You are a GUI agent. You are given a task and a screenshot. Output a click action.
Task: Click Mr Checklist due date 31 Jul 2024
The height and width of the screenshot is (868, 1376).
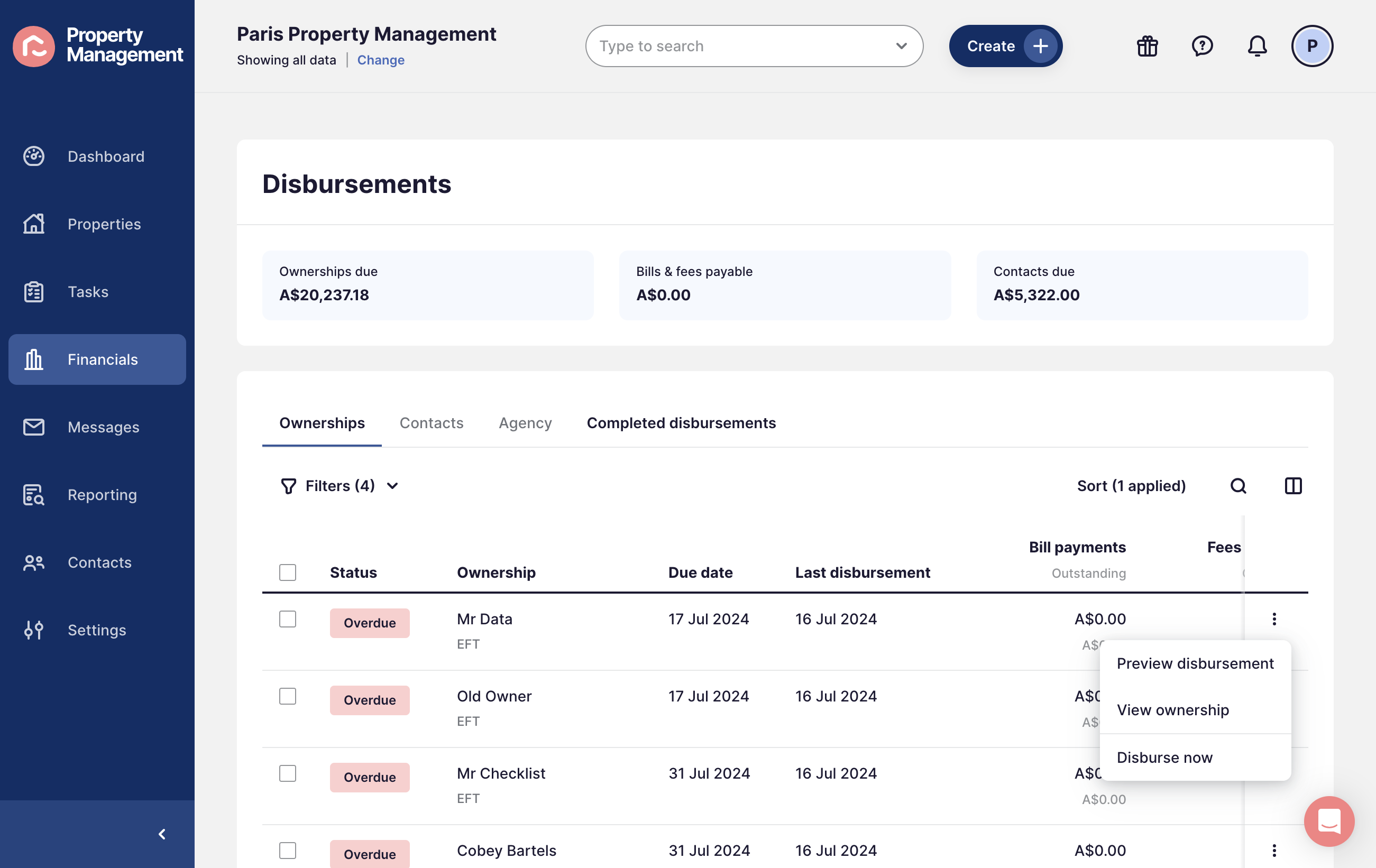coord(709,773)
